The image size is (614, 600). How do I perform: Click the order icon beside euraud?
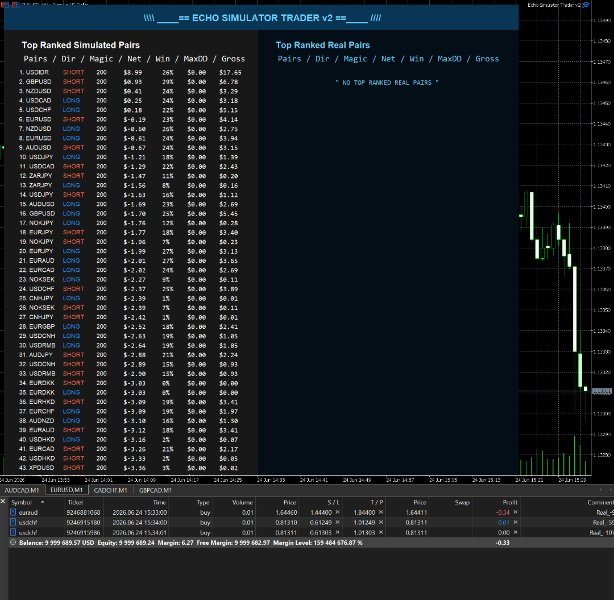pyautogui.click(x=13, y=512)
